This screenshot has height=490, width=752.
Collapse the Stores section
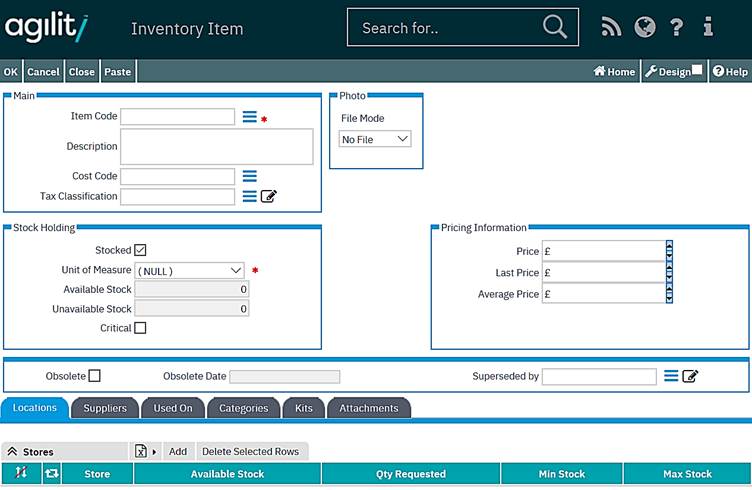pyautogui.click(x=13, y=452)
